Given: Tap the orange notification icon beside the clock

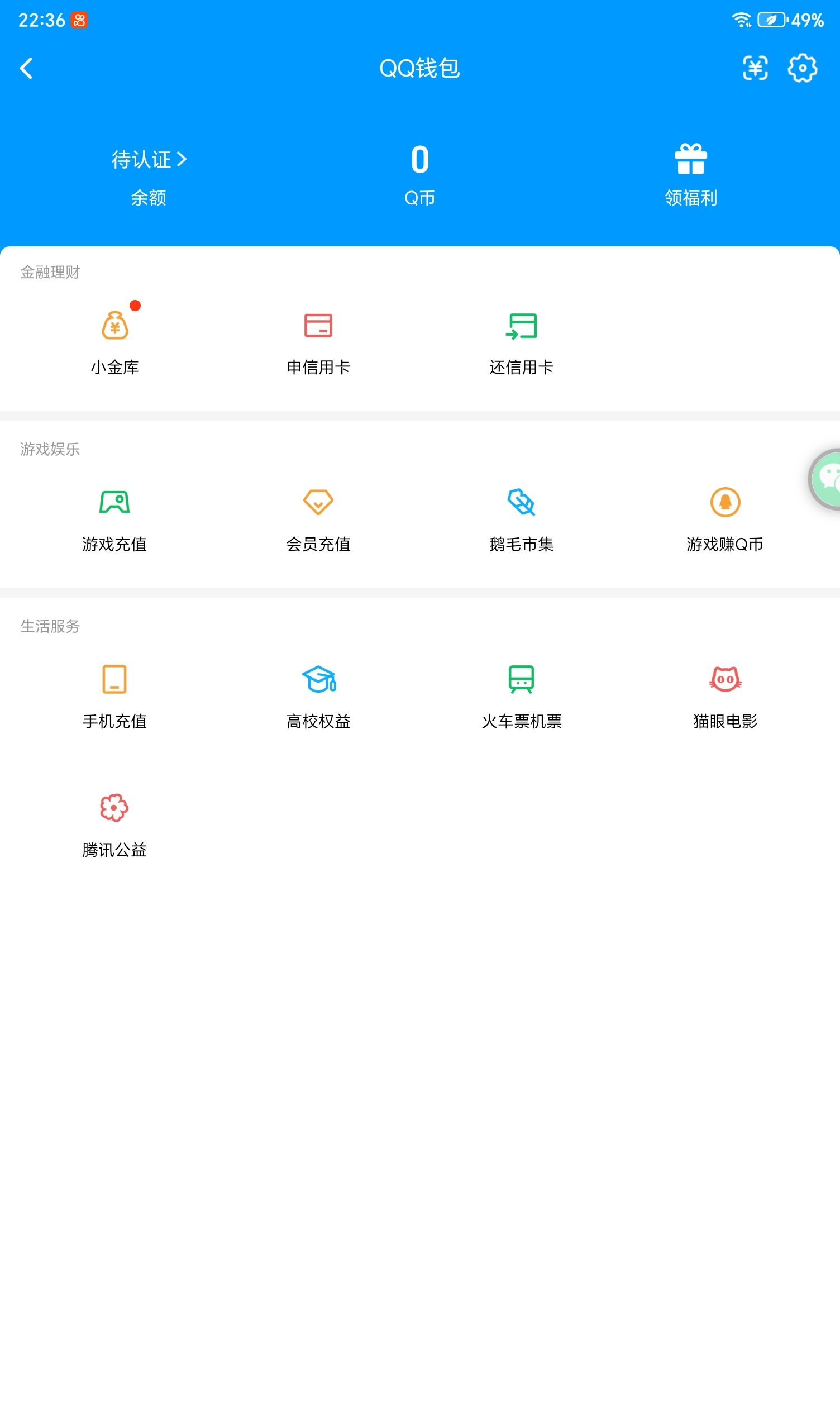Looking at the screenshot, I should click(x=79, y=20).
